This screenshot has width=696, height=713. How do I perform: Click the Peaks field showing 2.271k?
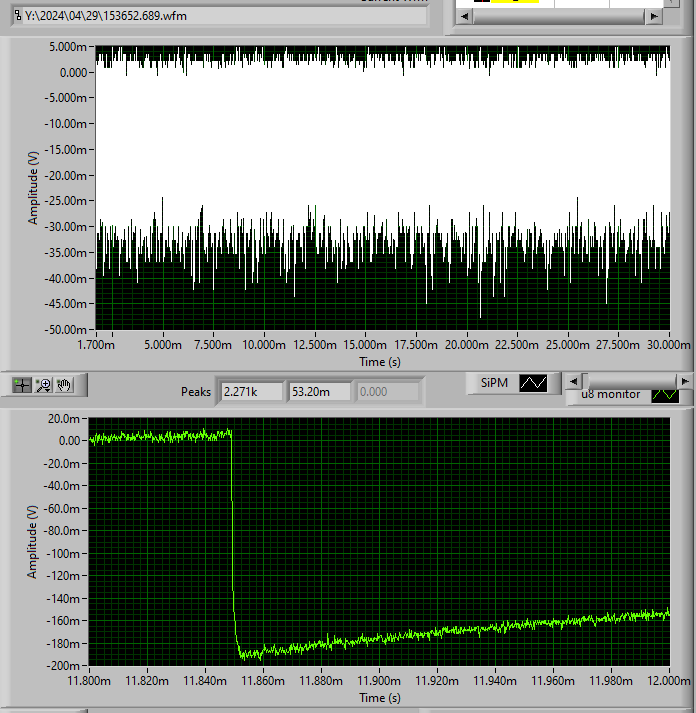[x=252, y=392]
